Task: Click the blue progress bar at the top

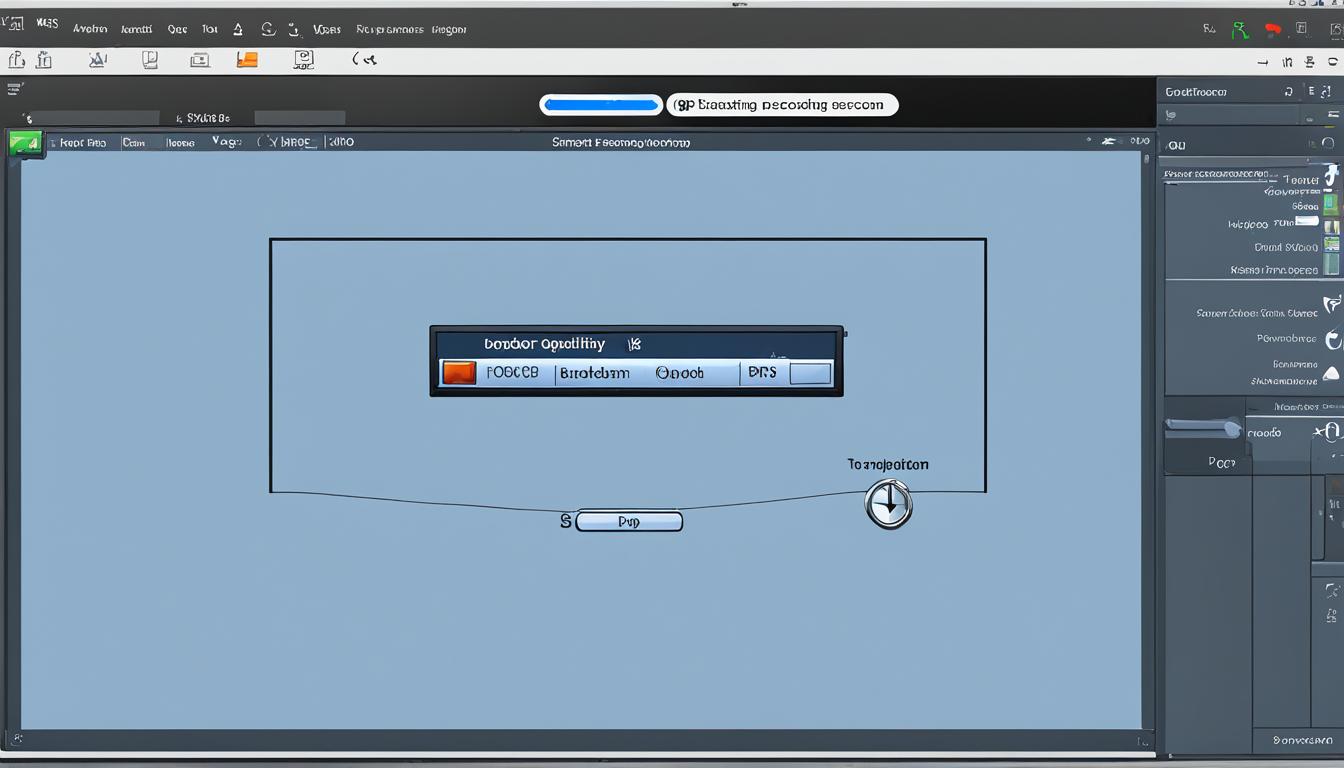Action: pos(601,104)
